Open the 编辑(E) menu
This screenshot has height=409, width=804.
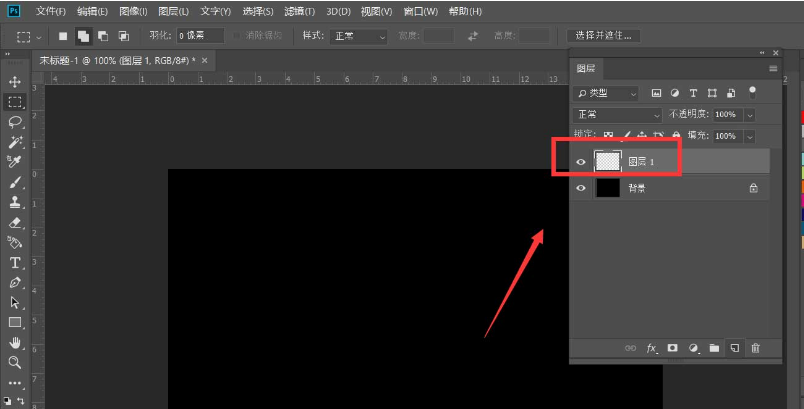(92, 11)
